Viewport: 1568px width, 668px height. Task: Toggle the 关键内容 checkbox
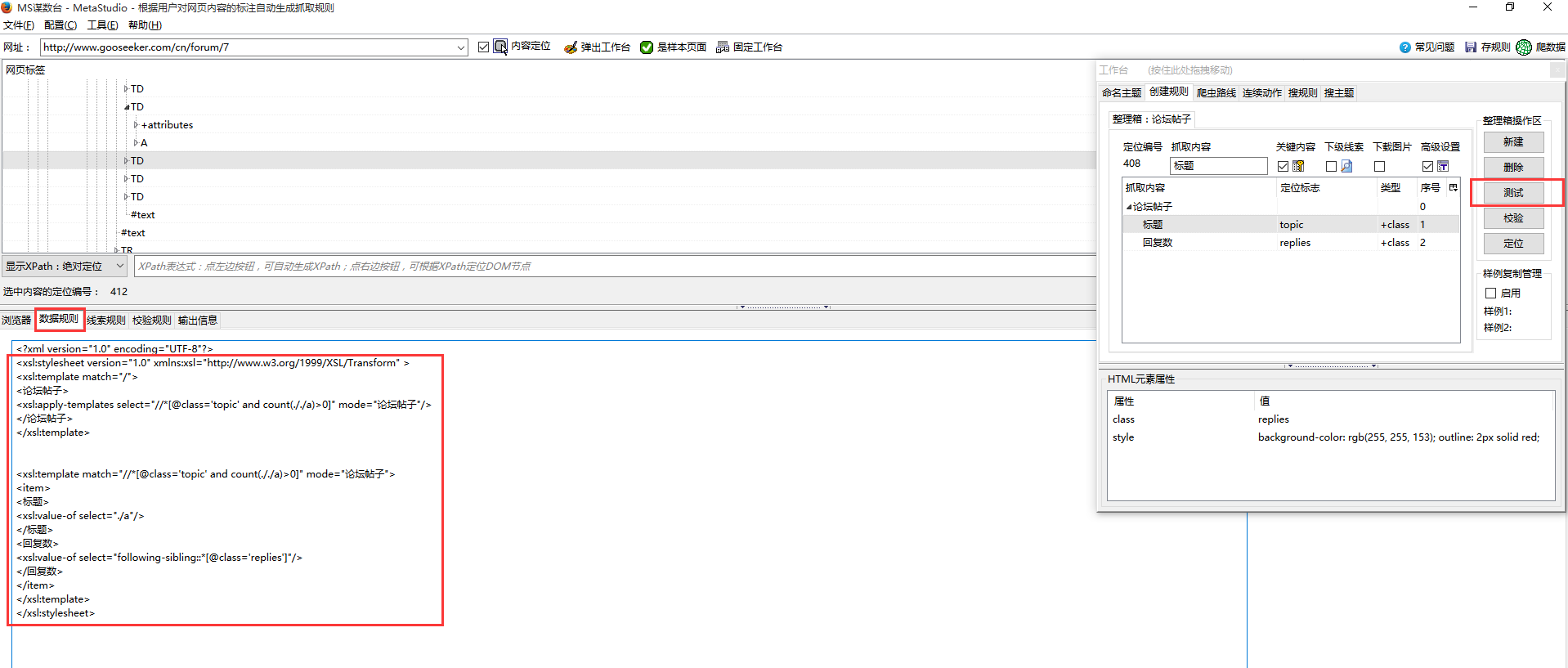pyautogui.click(x=1283, y=166)
